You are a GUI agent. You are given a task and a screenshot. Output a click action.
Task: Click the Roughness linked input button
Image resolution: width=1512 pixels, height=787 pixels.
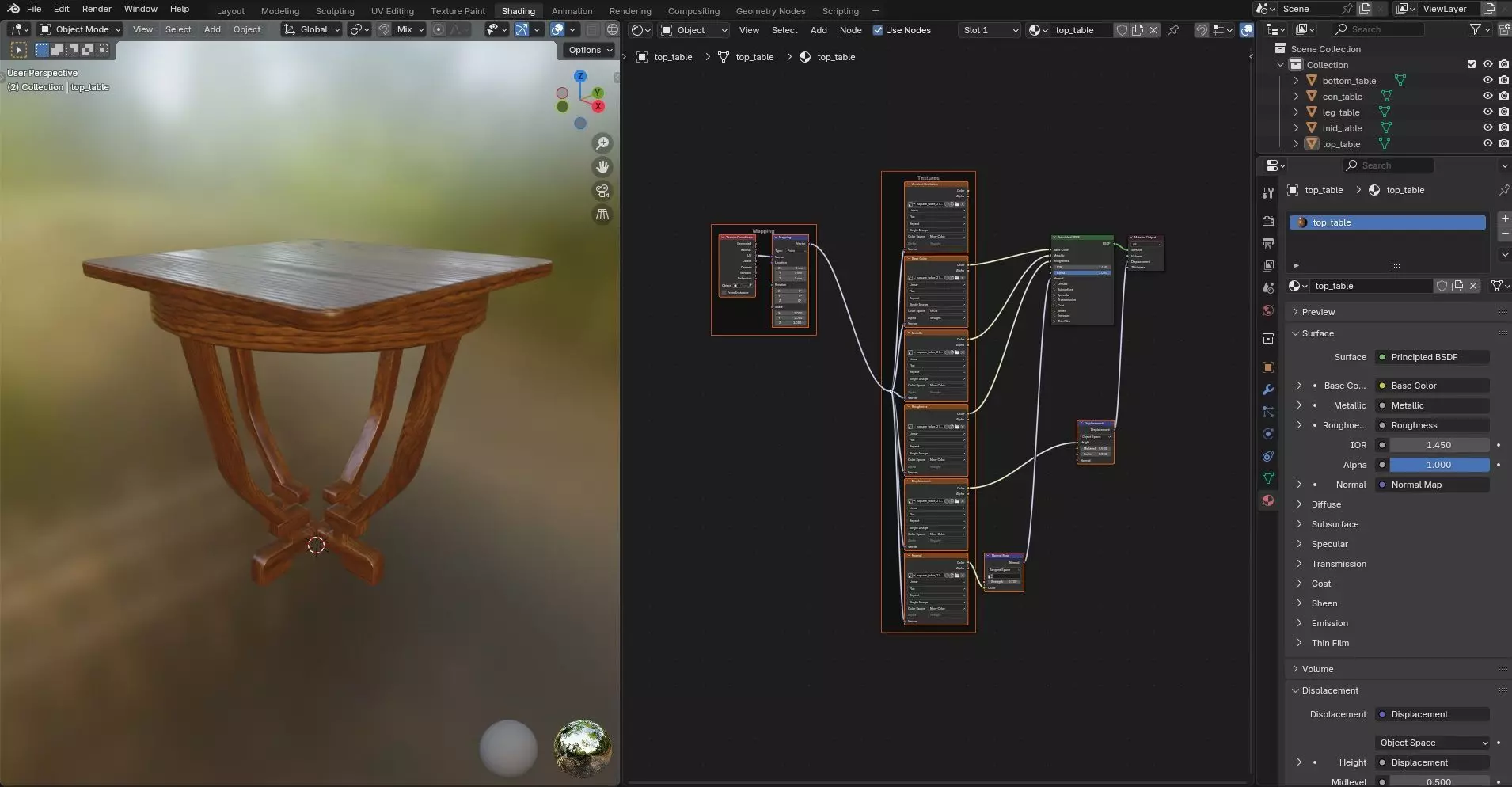click(1432, 425)
